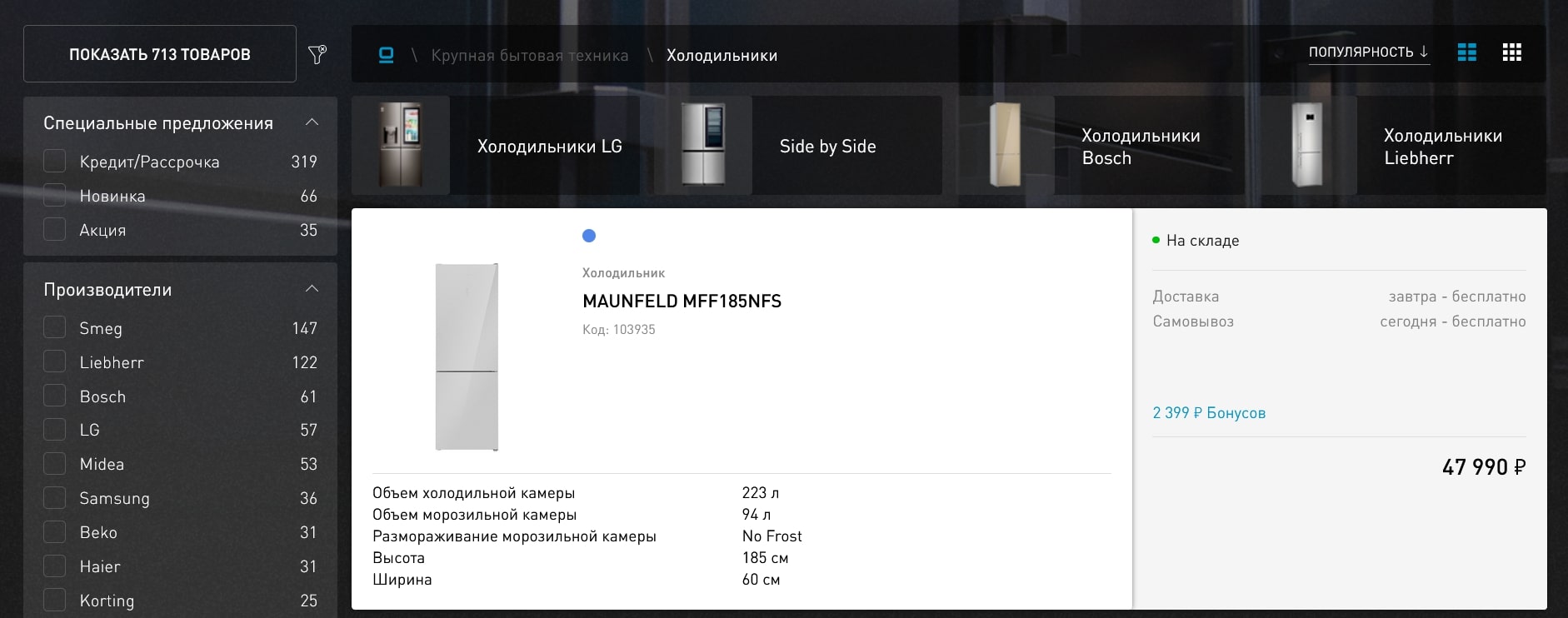Viewport: 1568px width, 618px height.
Task: Switch to grid tile view icon
Action: point(1512,52)
